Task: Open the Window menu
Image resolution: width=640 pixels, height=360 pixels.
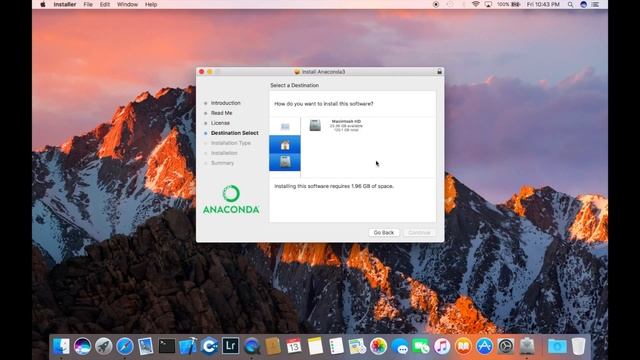Action: click(127, 4)
